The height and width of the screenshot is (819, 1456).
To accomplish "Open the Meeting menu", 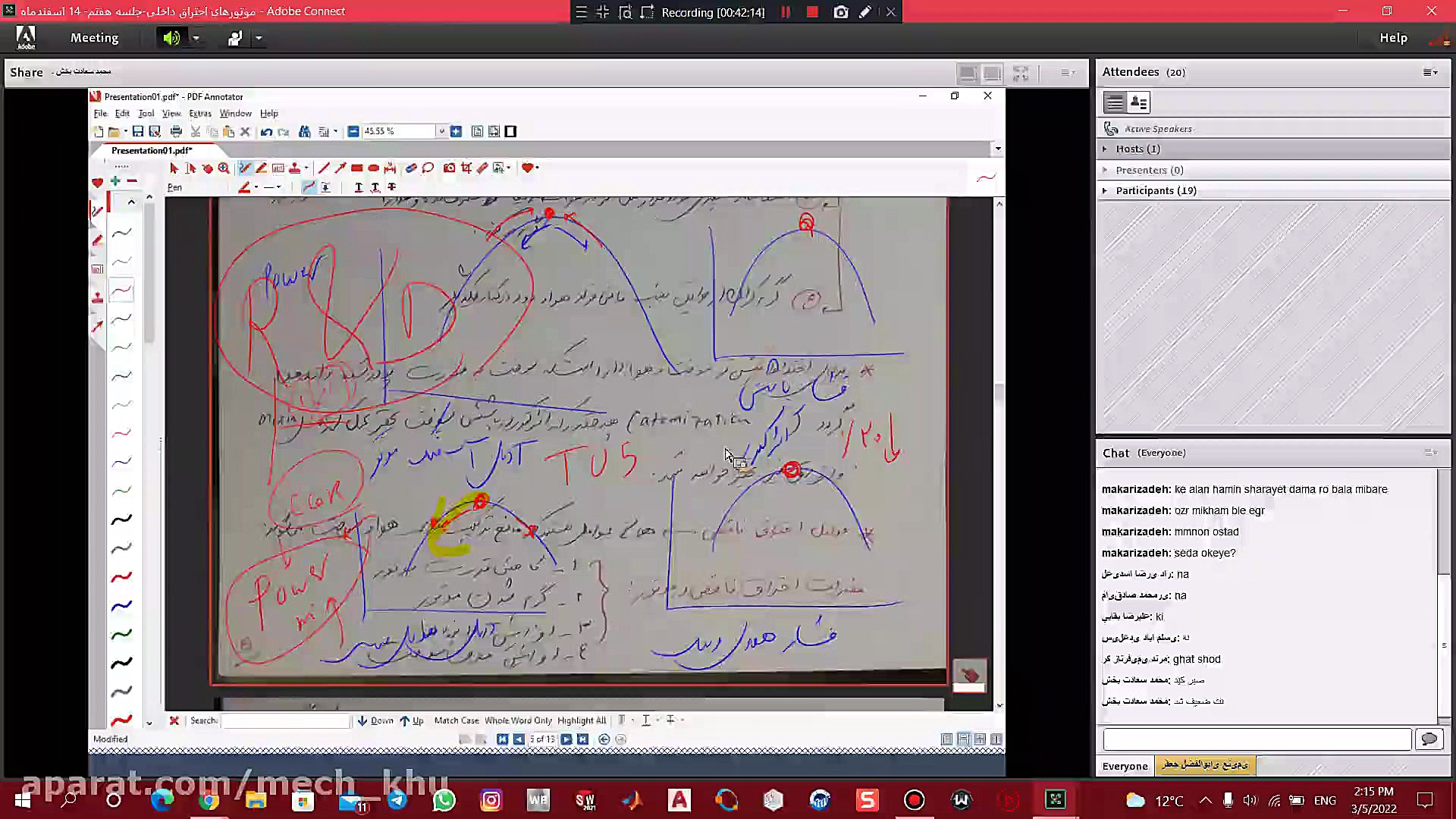I will [x=94, y=38].
